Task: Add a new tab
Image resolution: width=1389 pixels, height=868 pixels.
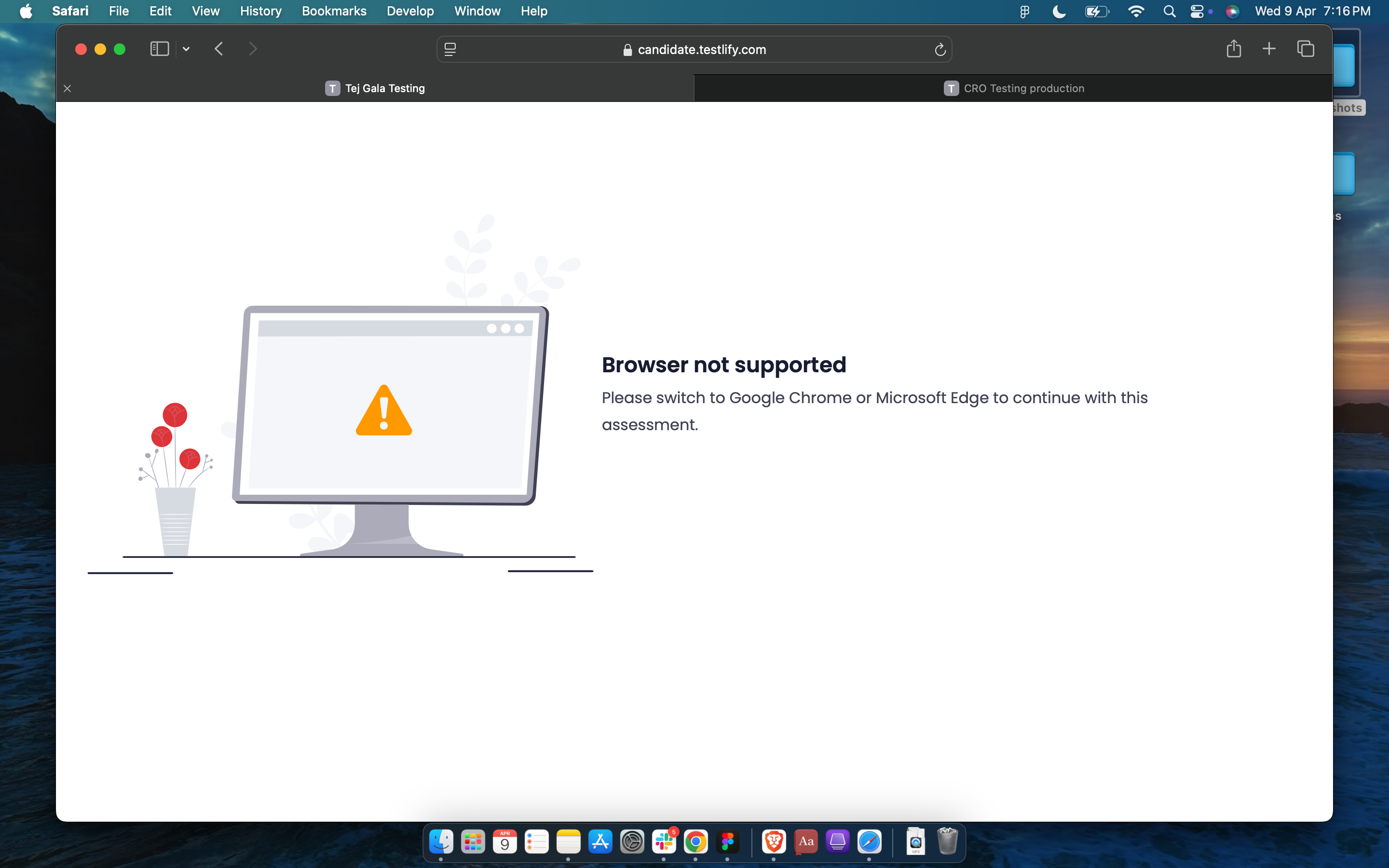Action: click(x=1269, y=49)
